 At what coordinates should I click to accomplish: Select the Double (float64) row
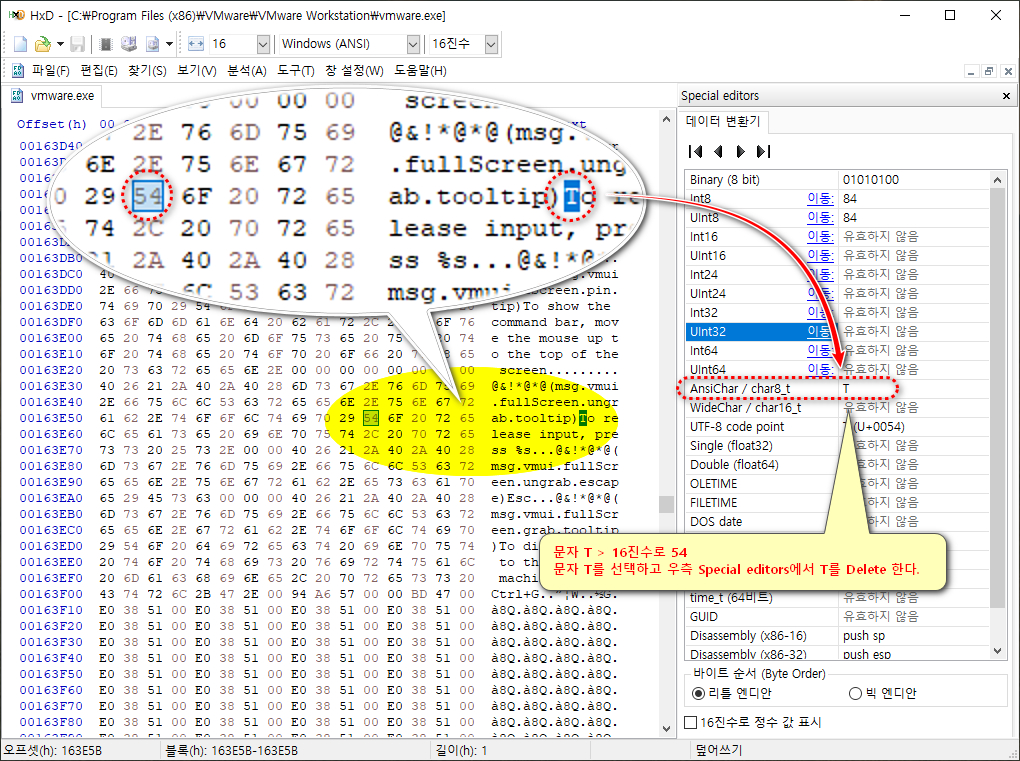(837, 464)
